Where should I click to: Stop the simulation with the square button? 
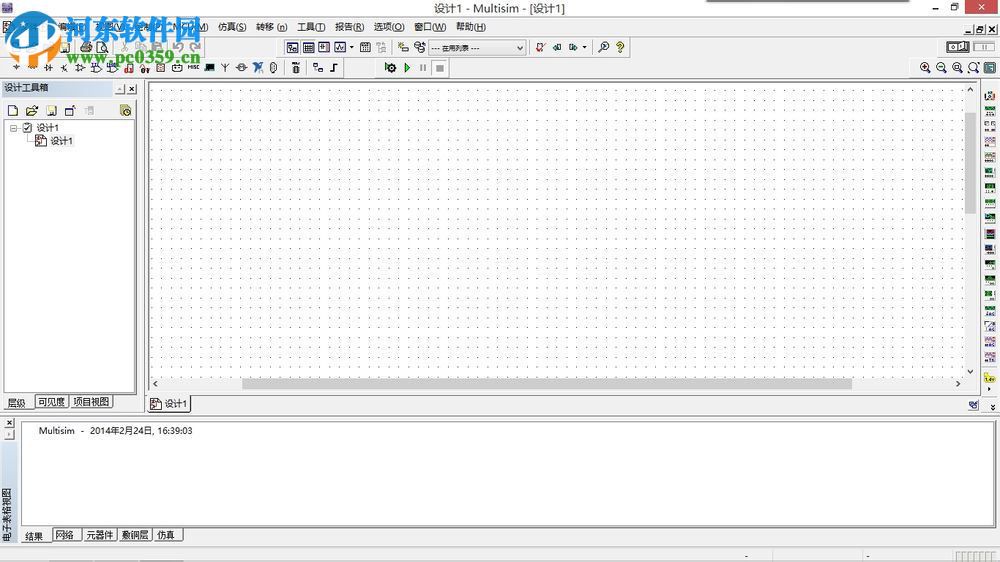pyautogui.click(x=439, y=68)
